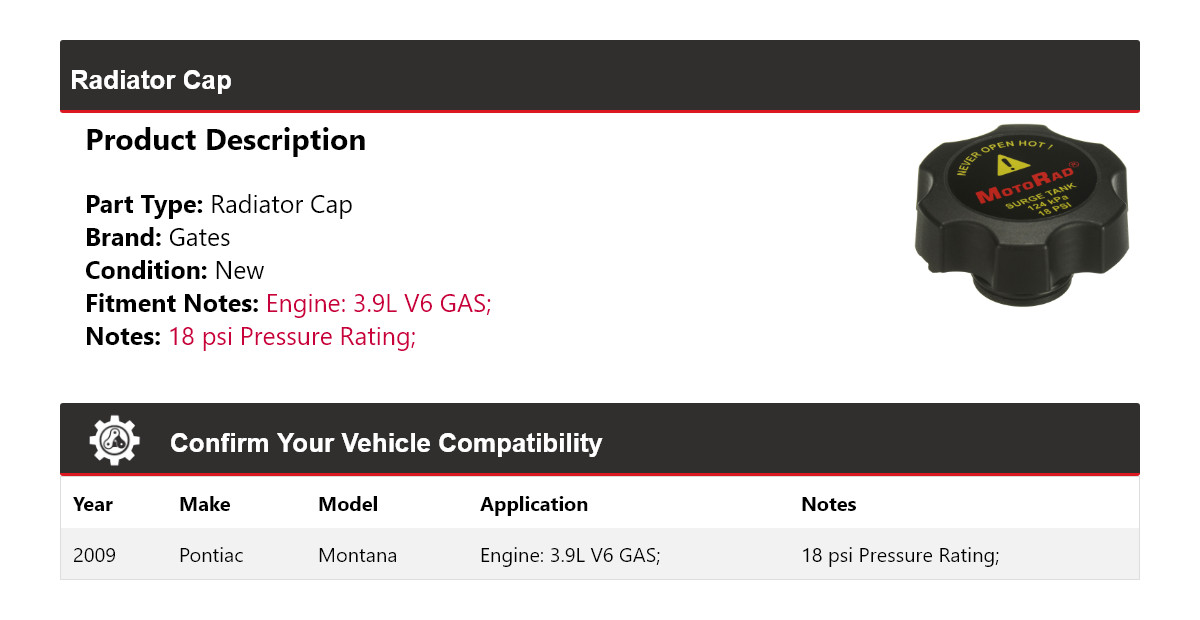The image size is (1200, 620).
Task: Select the red Engine: 3.9L V6 GAS fitment note
Action: (378, 304)
